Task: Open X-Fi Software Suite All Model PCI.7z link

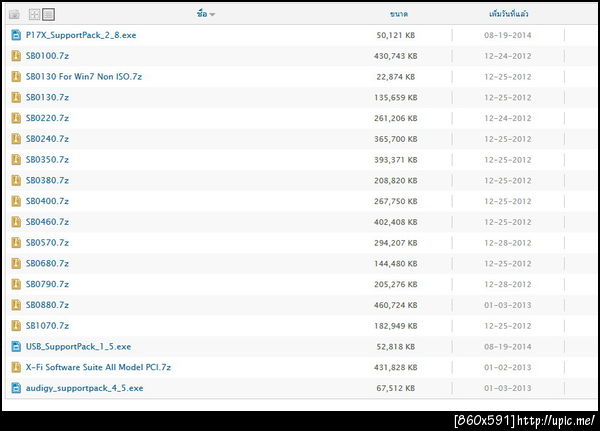Action: (98, 367)
